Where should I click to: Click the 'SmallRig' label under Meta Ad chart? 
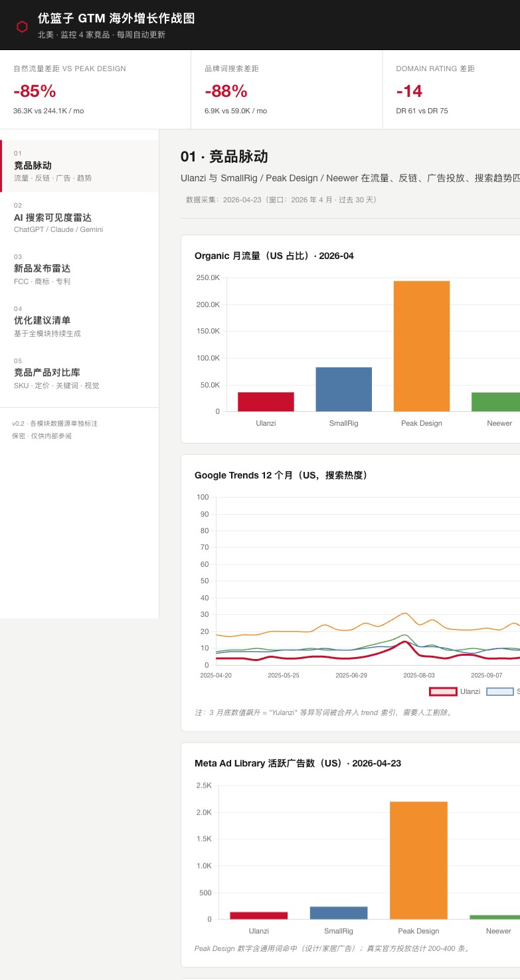[339, 931]
